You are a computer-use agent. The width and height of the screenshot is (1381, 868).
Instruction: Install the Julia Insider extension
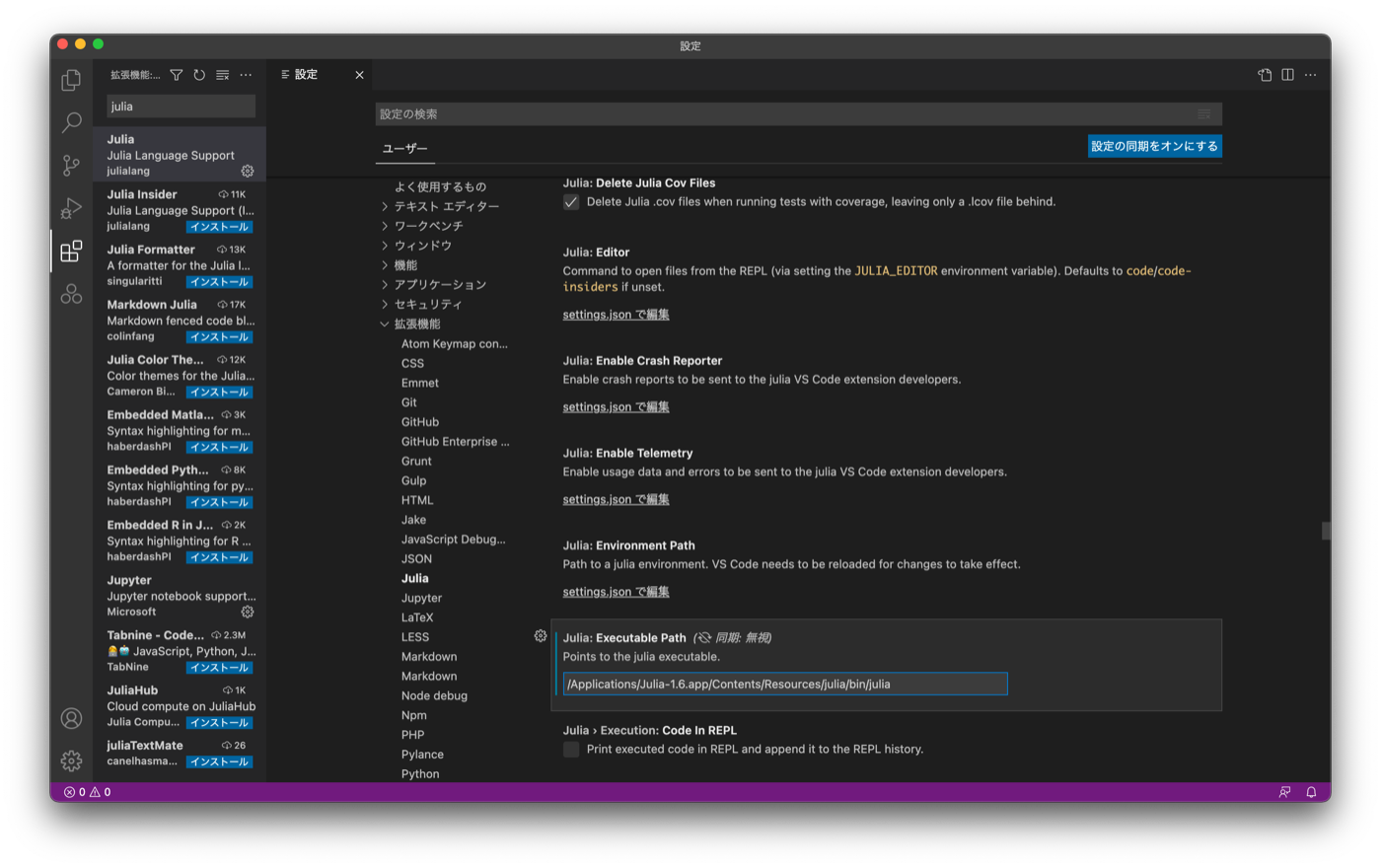[219, 227]
